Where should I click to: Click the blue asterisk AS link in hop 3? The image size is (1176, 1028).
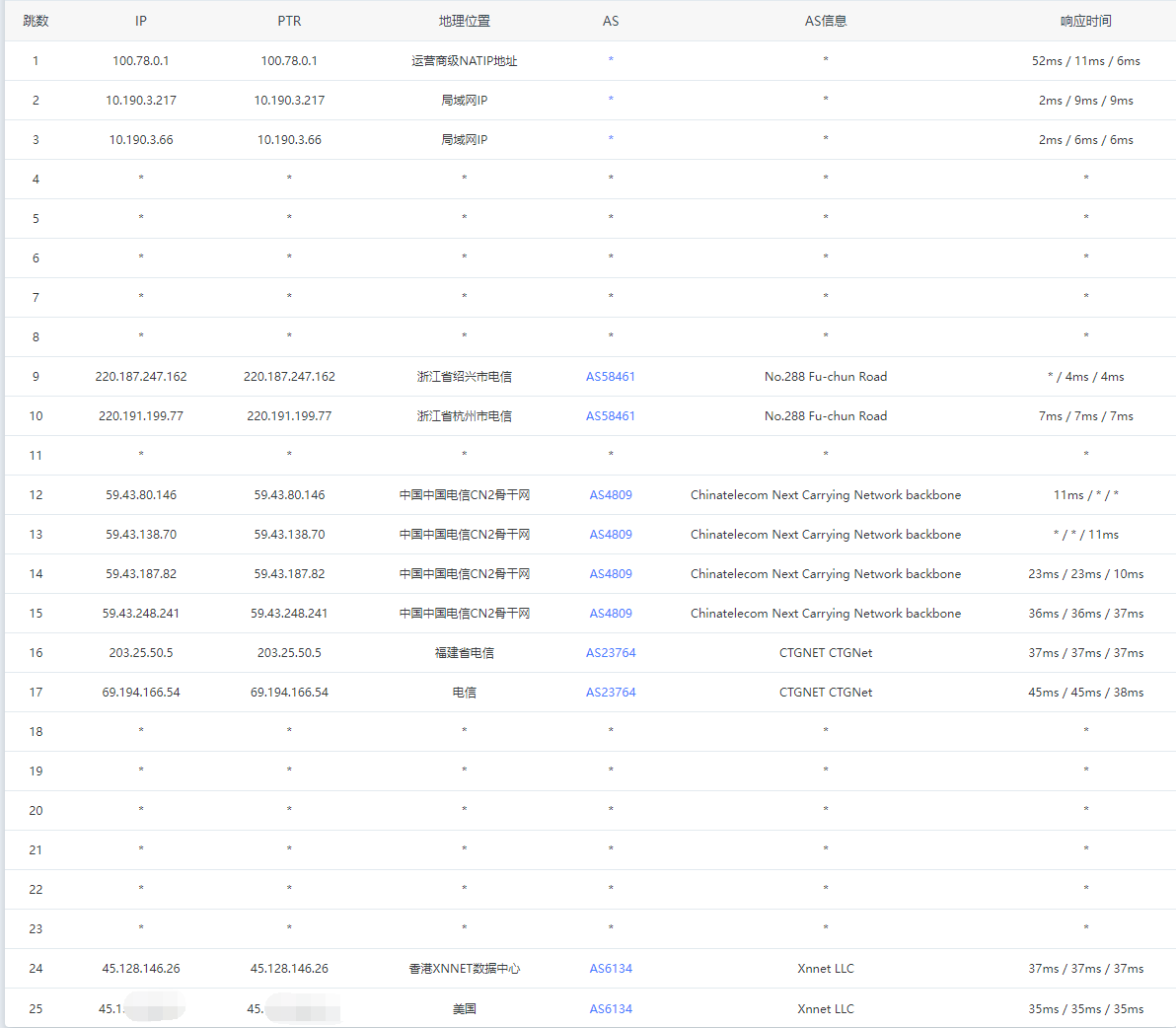tap(611, 139)
